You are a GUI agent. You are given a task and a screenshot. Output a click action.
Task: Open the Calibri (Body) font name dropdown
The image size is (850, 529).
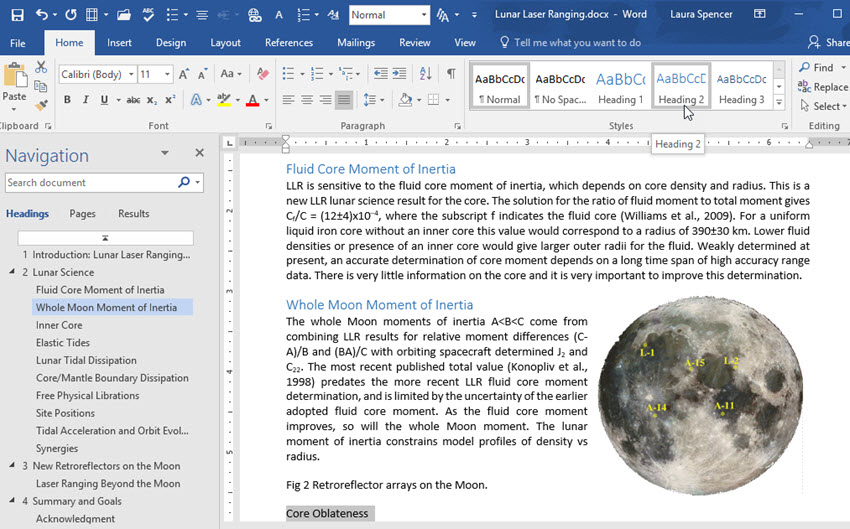130,74
